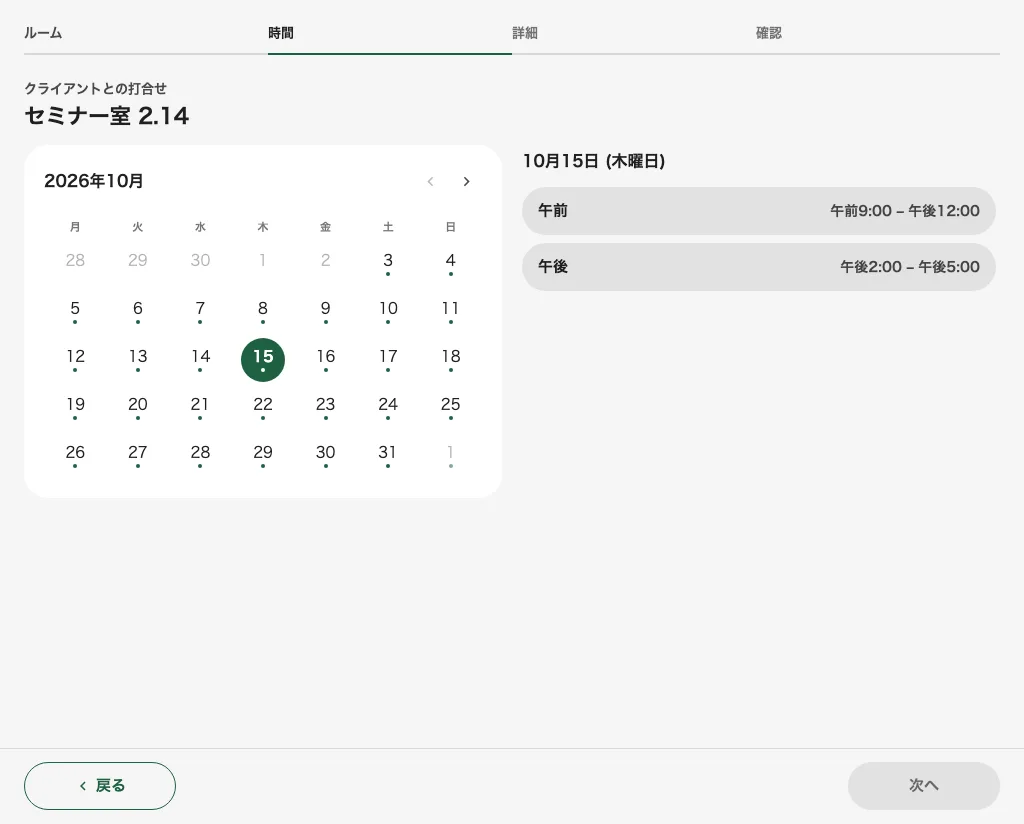Select October 23 in the calendar
Screen dimensions: 1024x824
click(x=325, y=407)
